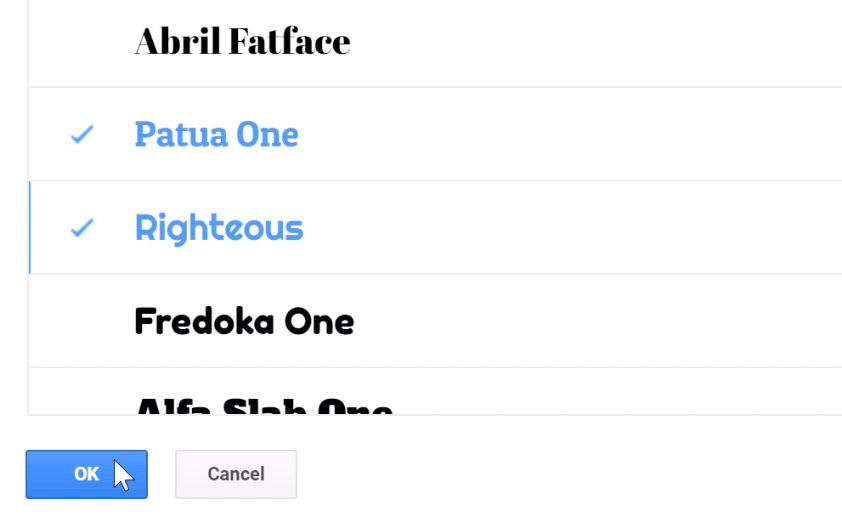Choose the partially visible Alfa Slab One font
842x524 pixels.
263,404
